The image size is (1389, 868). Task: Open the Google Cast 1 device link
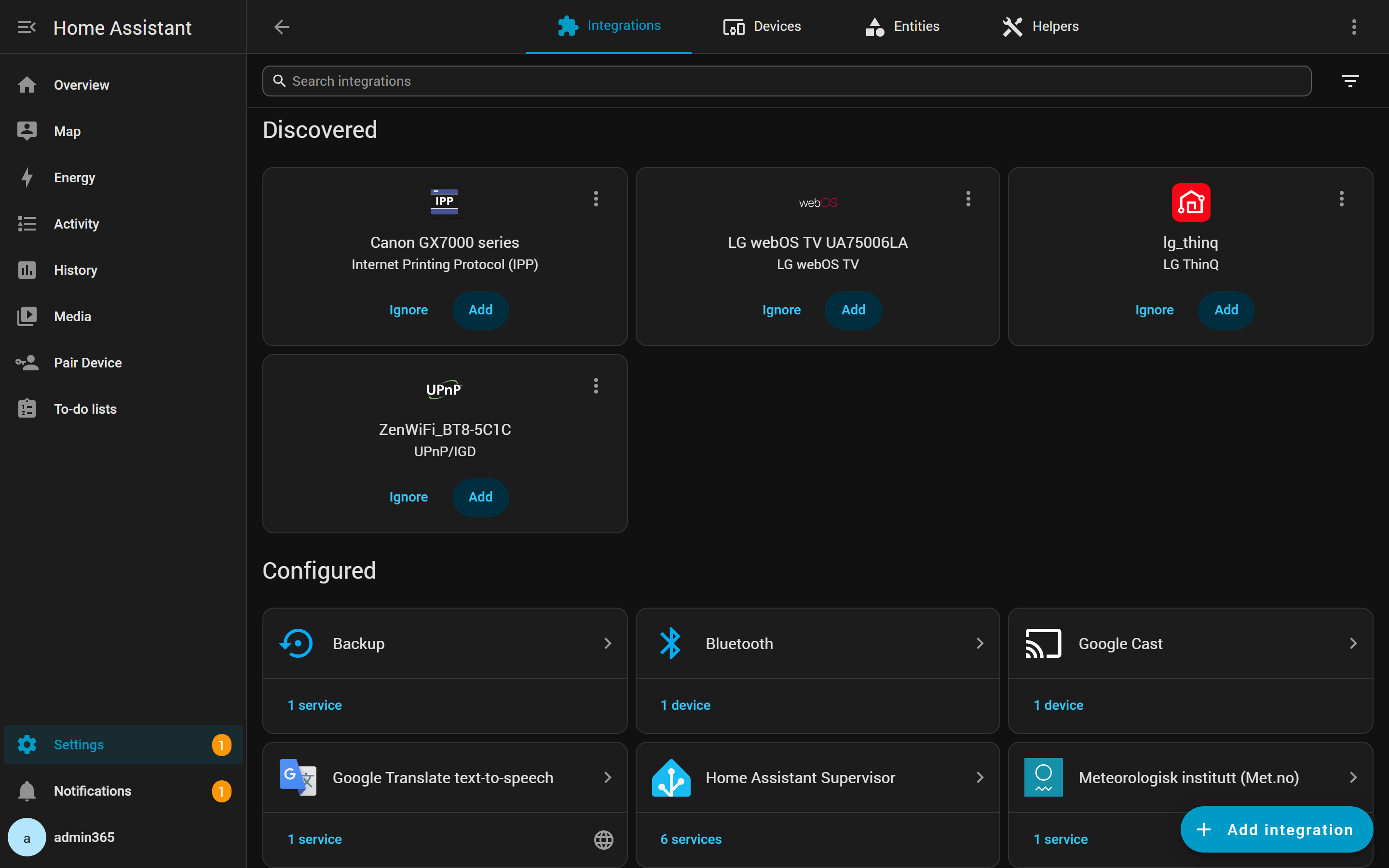coord(1059,705)
